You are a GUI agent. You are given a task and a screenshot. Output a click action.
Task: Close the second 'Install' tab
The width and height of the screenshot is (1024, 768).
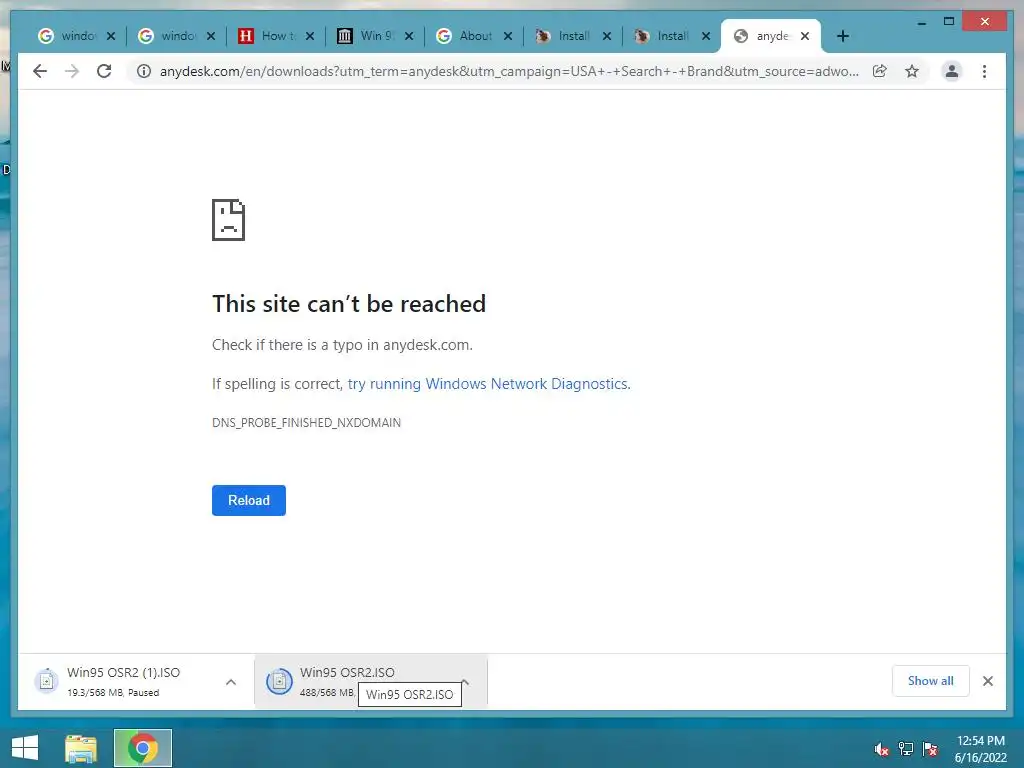pos(706,36)
